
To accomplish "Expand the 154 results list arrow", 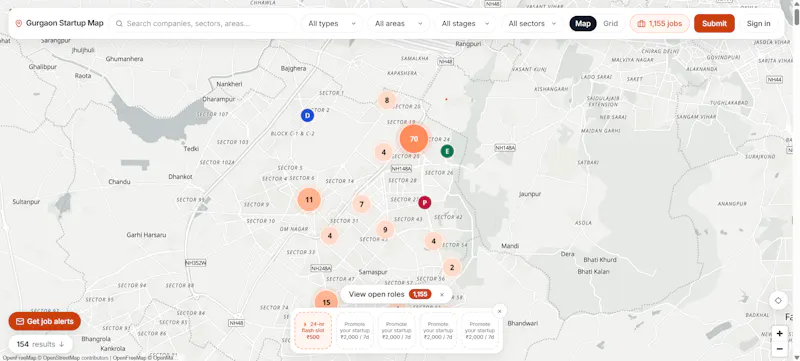I will point(62,344).
